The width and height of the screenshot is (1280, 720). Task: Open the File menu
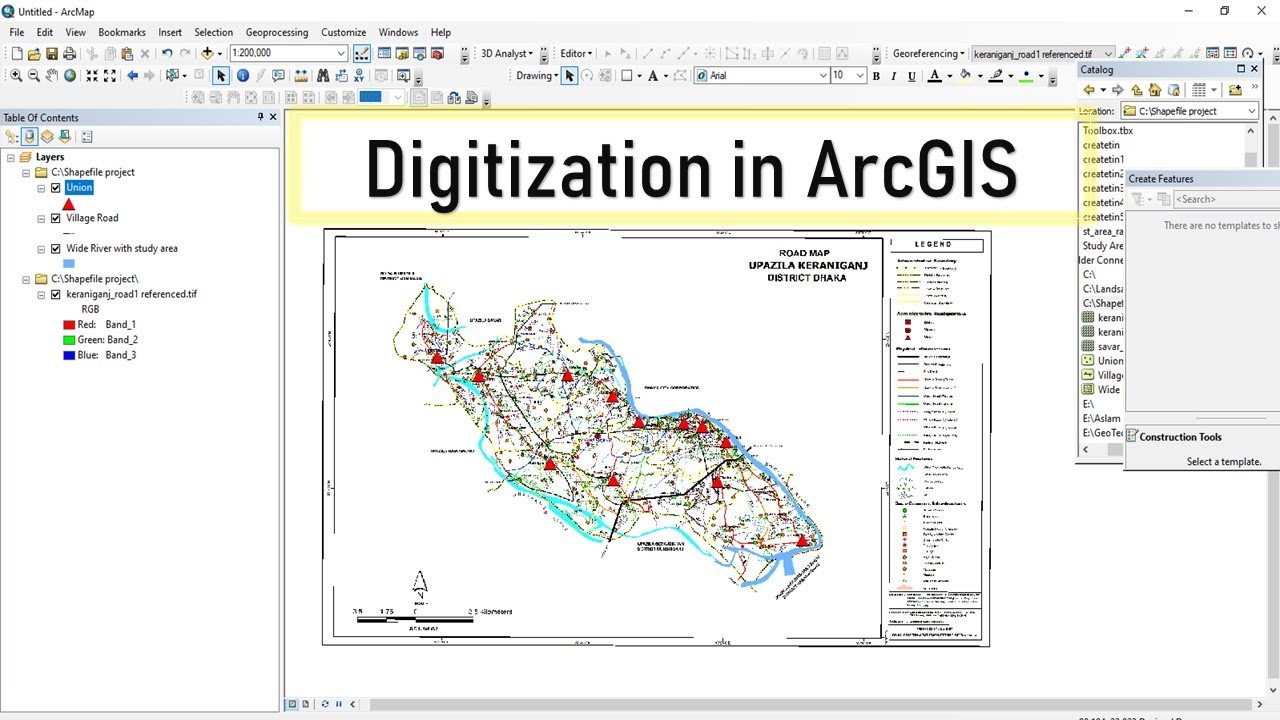pyautogui.click(x=17, y=32)
